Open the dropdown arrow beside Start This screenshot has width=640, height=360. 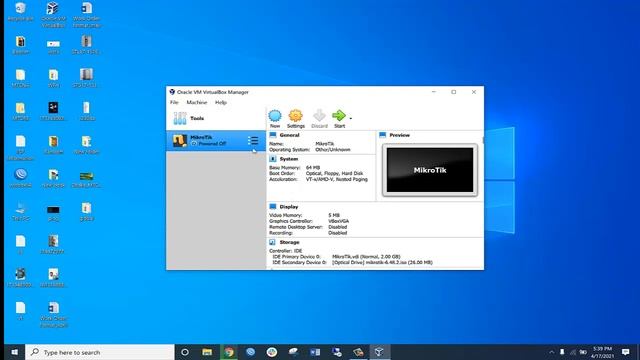[351, 118]
